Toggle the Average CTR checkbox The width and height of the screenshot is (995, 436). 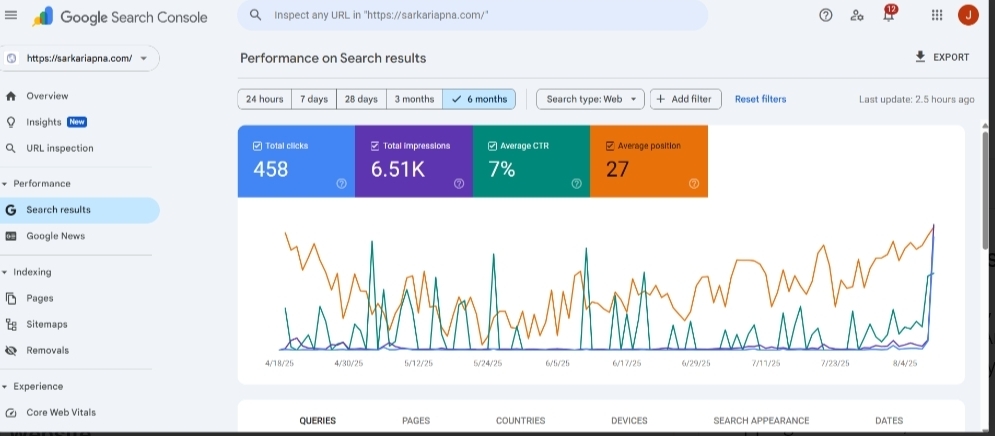pyautogui.click(x=492, y=146)
